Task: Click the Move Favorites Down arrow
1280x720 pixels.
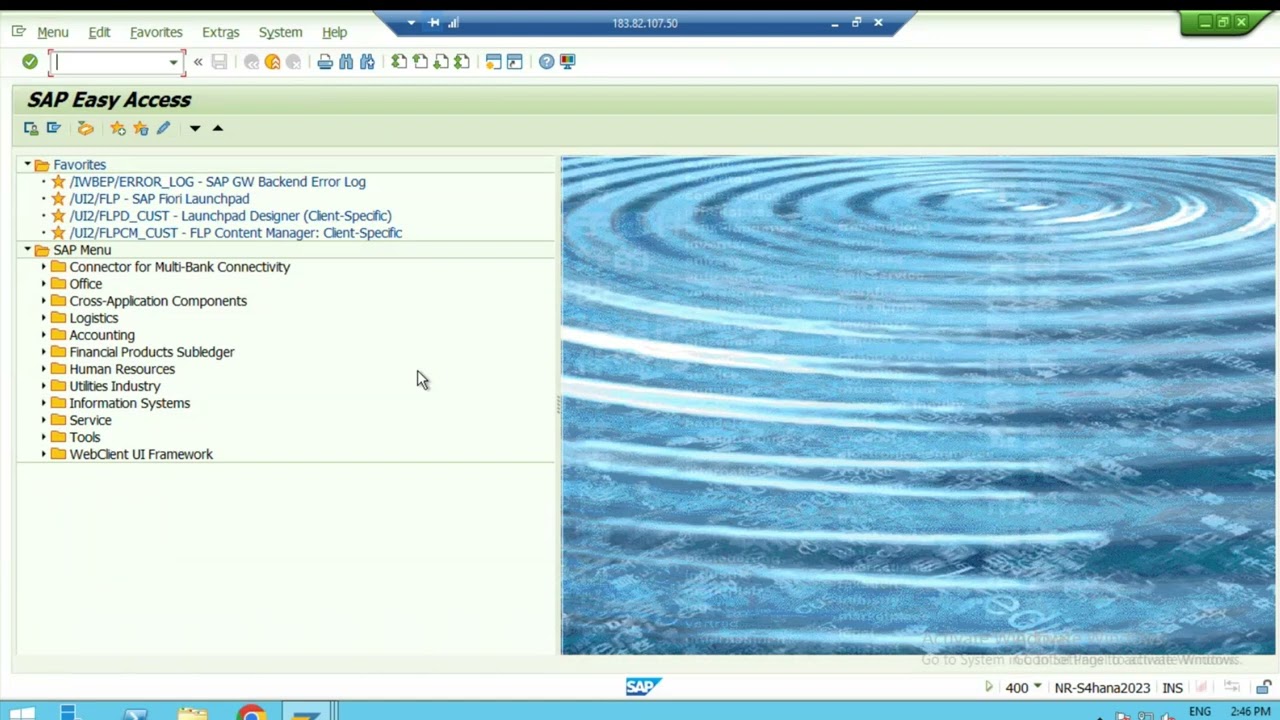Action: (x=195, y=128)
